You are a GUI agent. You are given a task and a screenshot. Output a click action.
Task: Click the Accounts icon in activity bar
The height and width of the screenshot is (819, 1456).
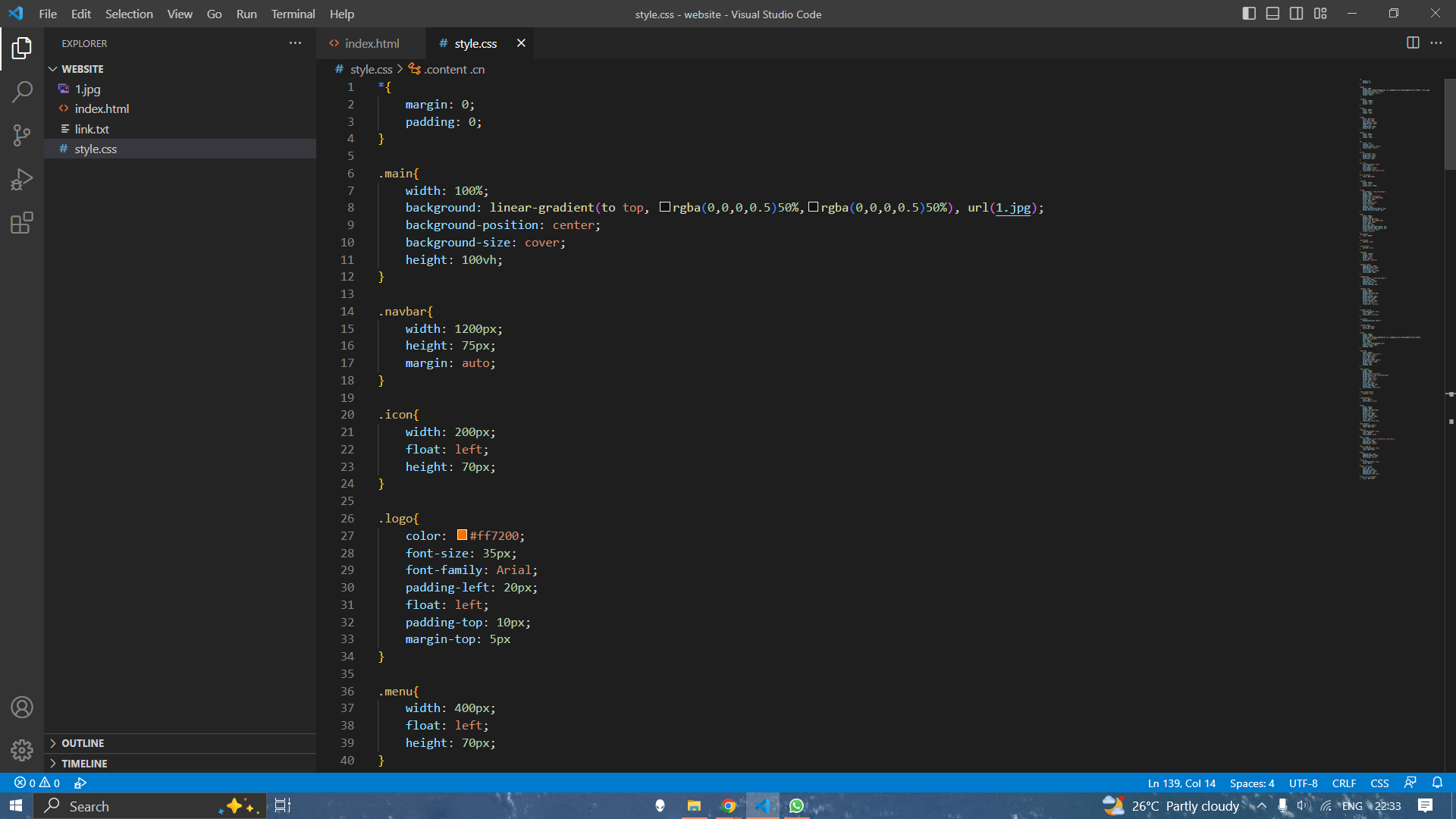22,707
